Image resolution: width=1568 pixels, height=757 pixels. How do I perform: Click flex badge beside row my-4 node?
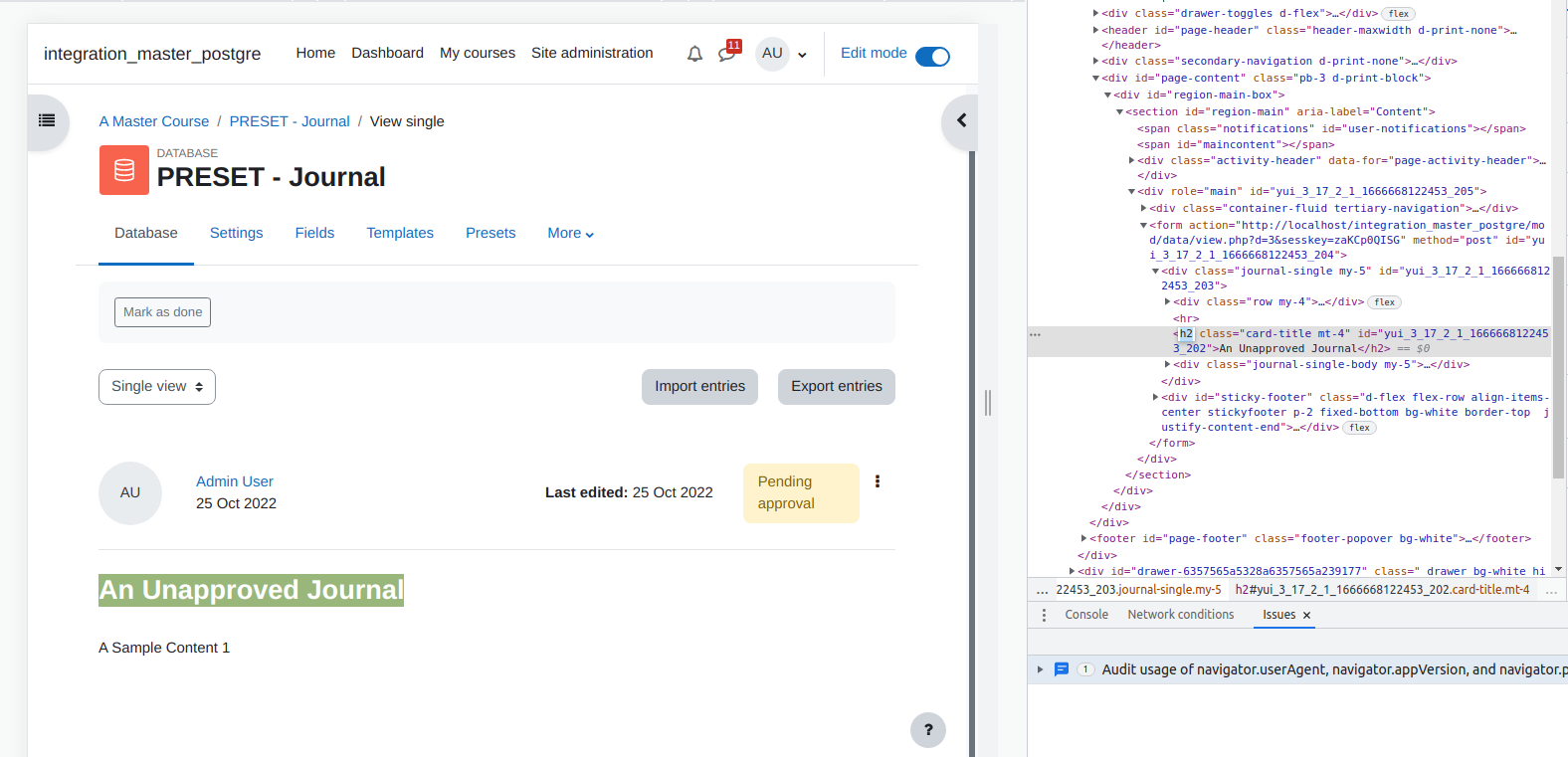[1385, 302]
